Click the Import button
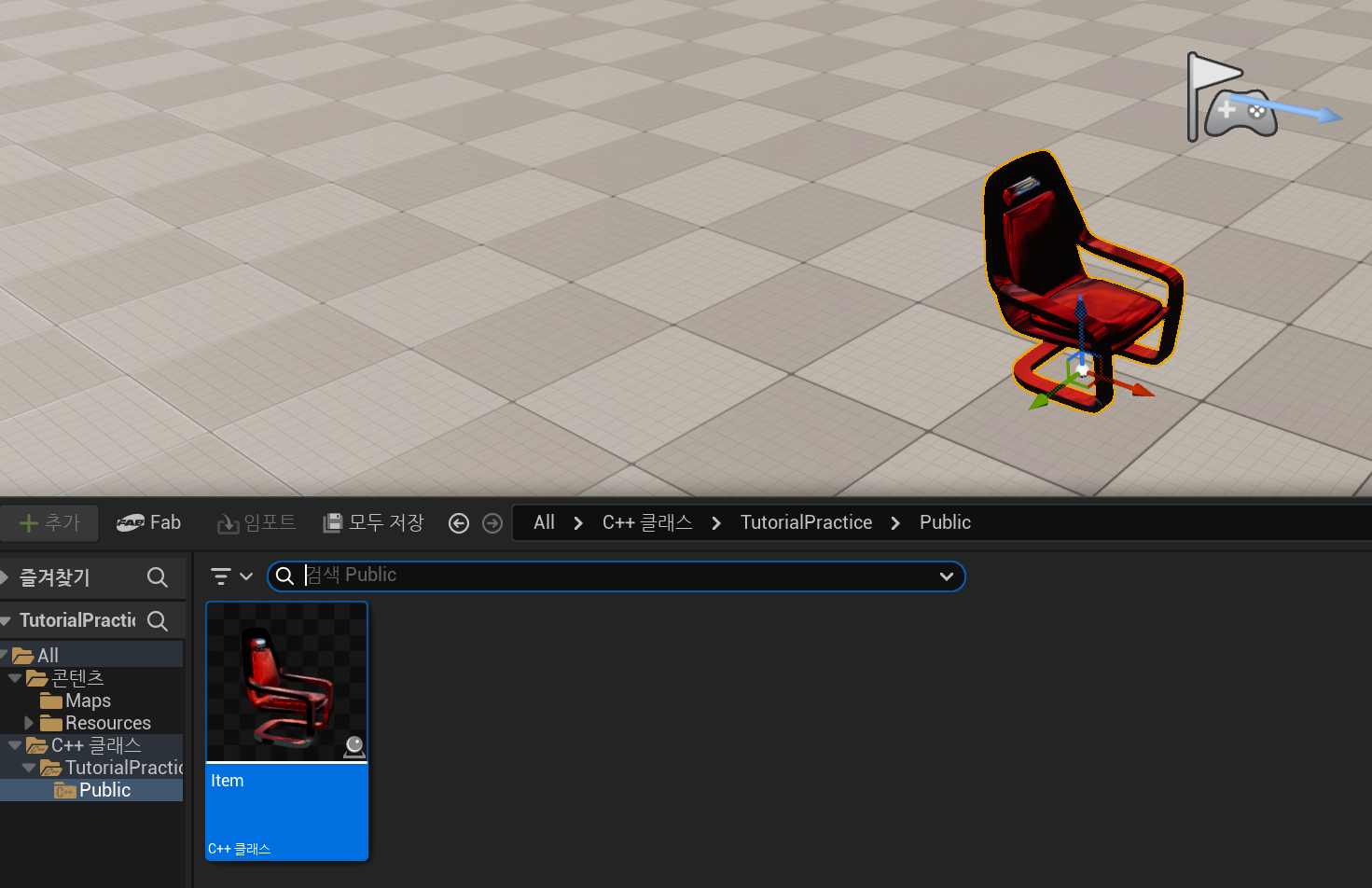Viewport: 1372px width, 888px height. (x=256, y=522)
